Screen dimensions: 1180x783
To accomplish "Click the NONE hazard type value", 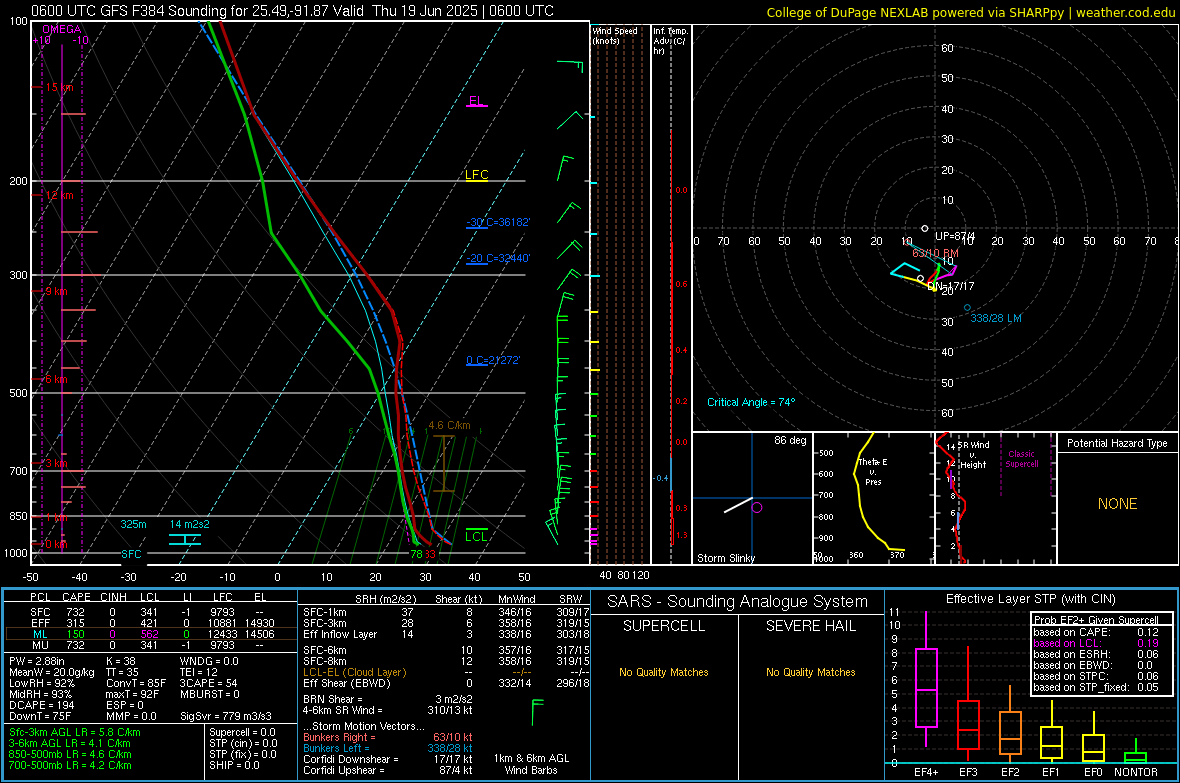I will (x=1118, y=504).
